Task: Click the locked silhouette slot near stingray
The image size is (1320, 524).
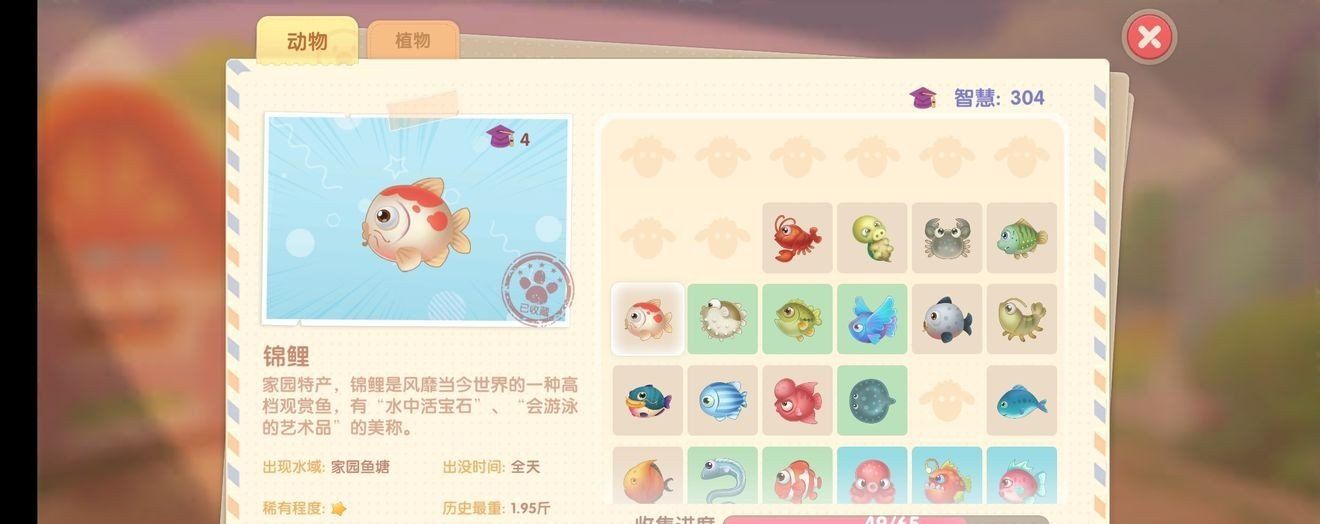Action: coord(947,400)
